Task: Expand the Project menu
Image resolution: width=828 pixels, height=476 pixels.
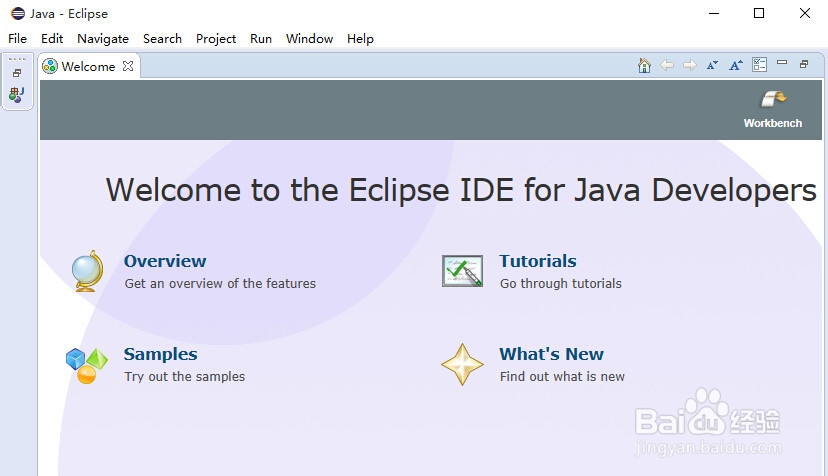Action: click(216, 39)
